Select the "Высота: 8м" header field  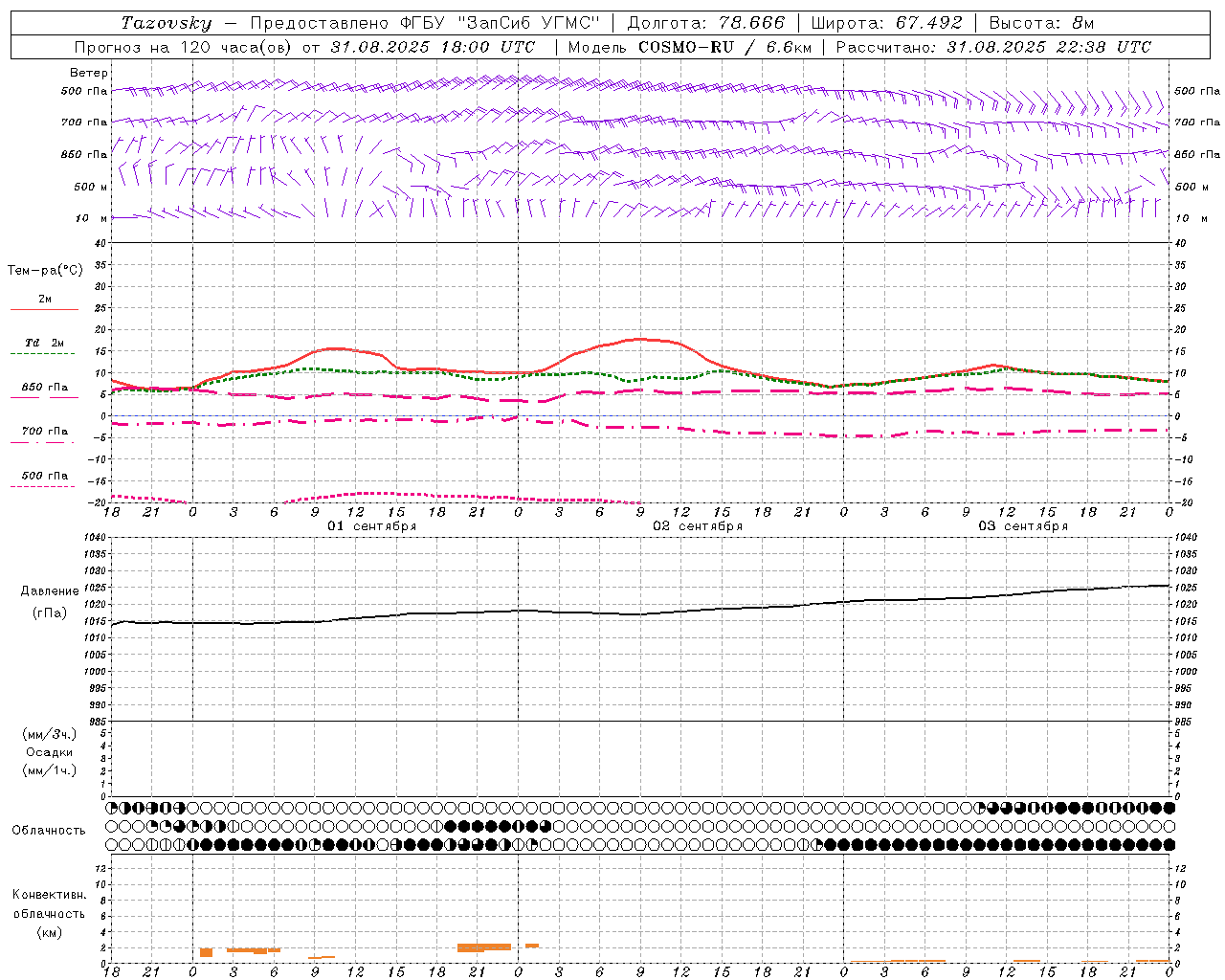click(1040, 23)
